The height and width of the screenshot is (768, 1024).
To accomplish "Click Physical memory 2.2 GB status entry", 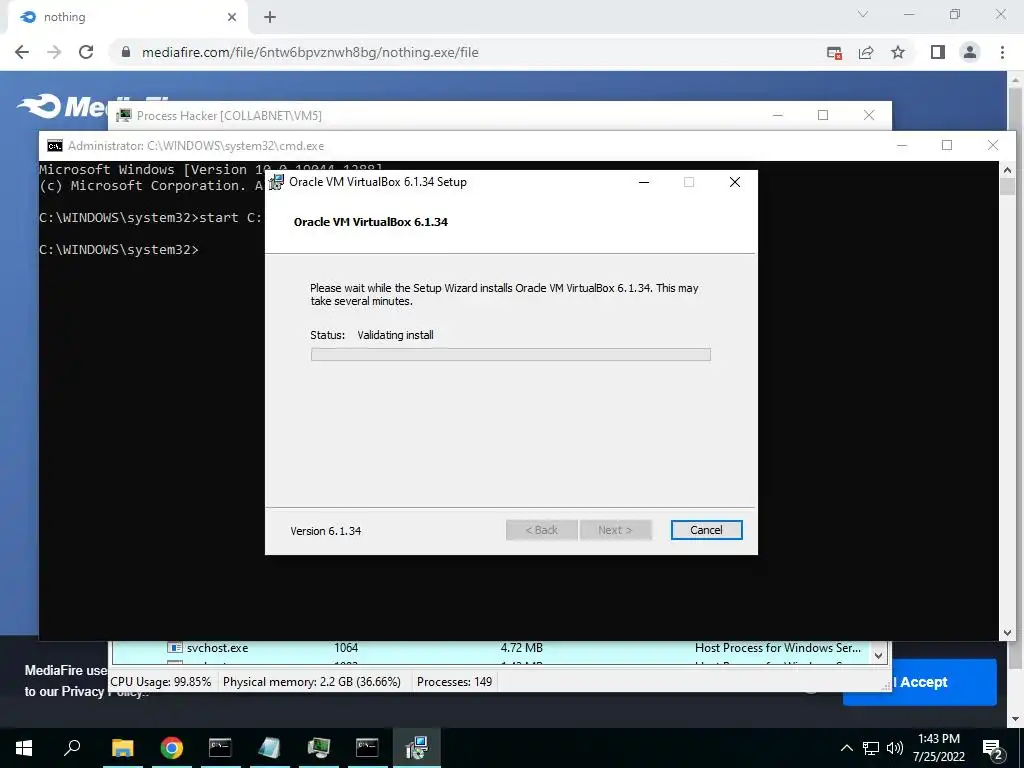I will (312, 682).
